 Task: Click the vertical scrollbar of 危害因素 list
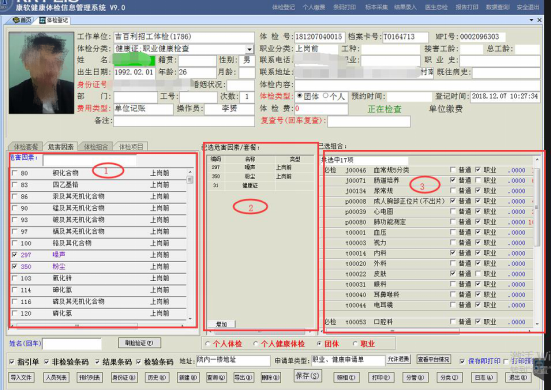pos(190,245)
